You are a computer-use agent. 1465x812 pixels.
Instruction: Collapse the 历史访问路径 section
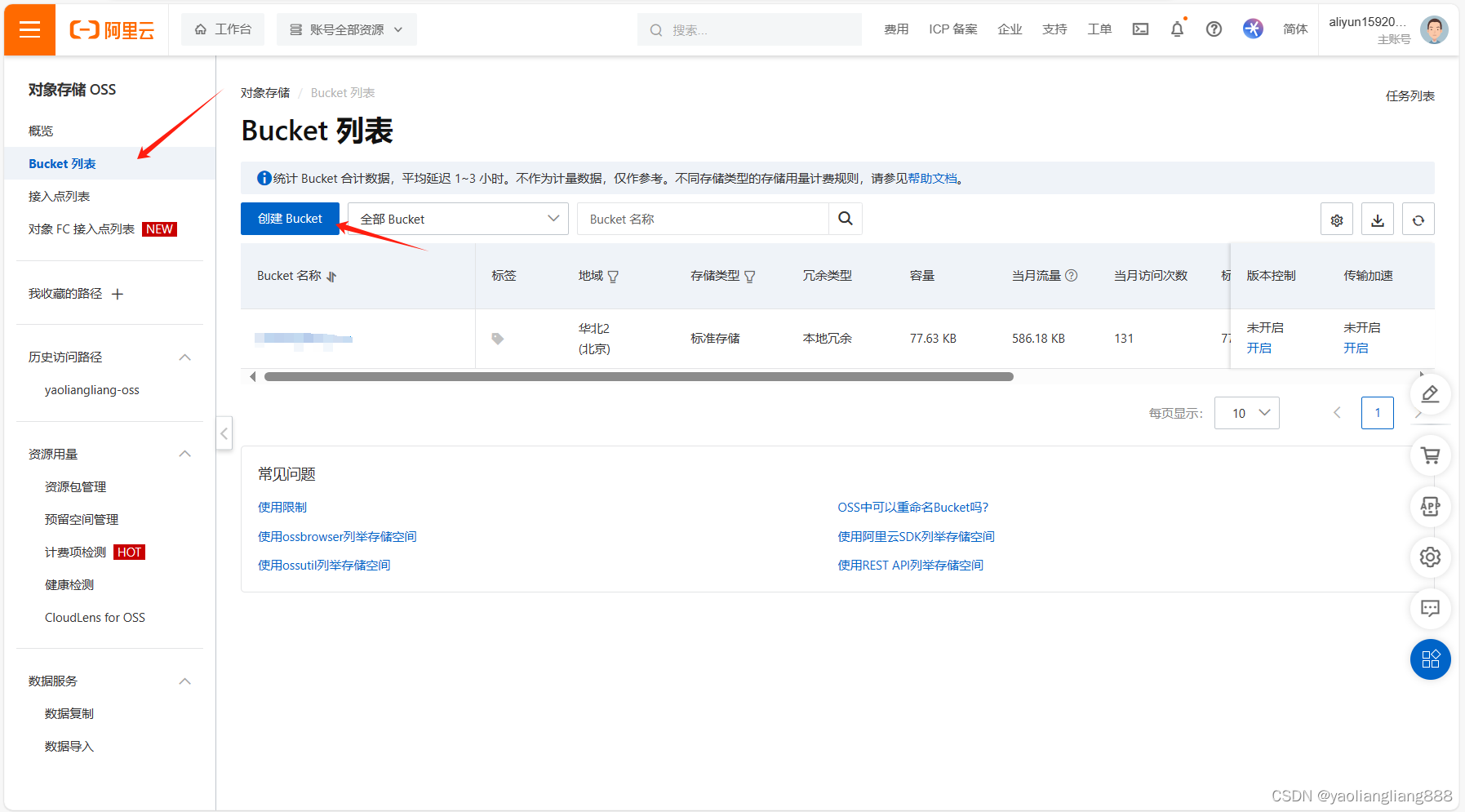pos(185,357)
